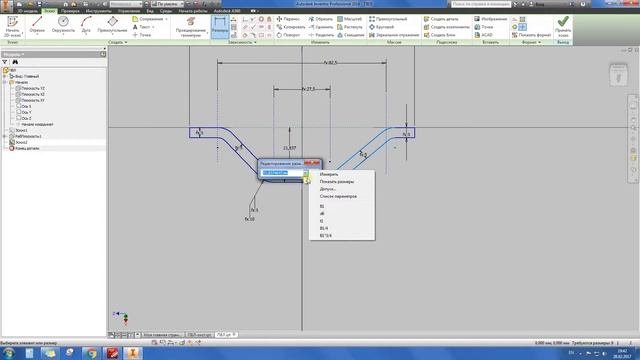Open the По умолчанию appearance dropdown in the title bar
Image resolution: width=640 pixels, height=360 pixels.
click(x=168, y=4)
